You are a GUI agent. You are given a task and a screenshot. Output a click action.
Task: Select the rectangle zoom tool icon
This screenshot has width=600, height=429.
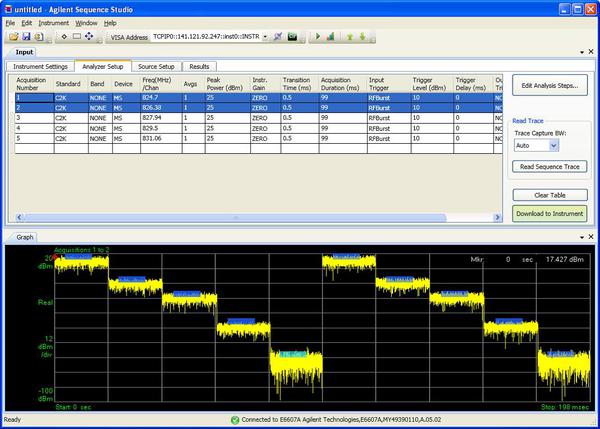pos(77,37)
